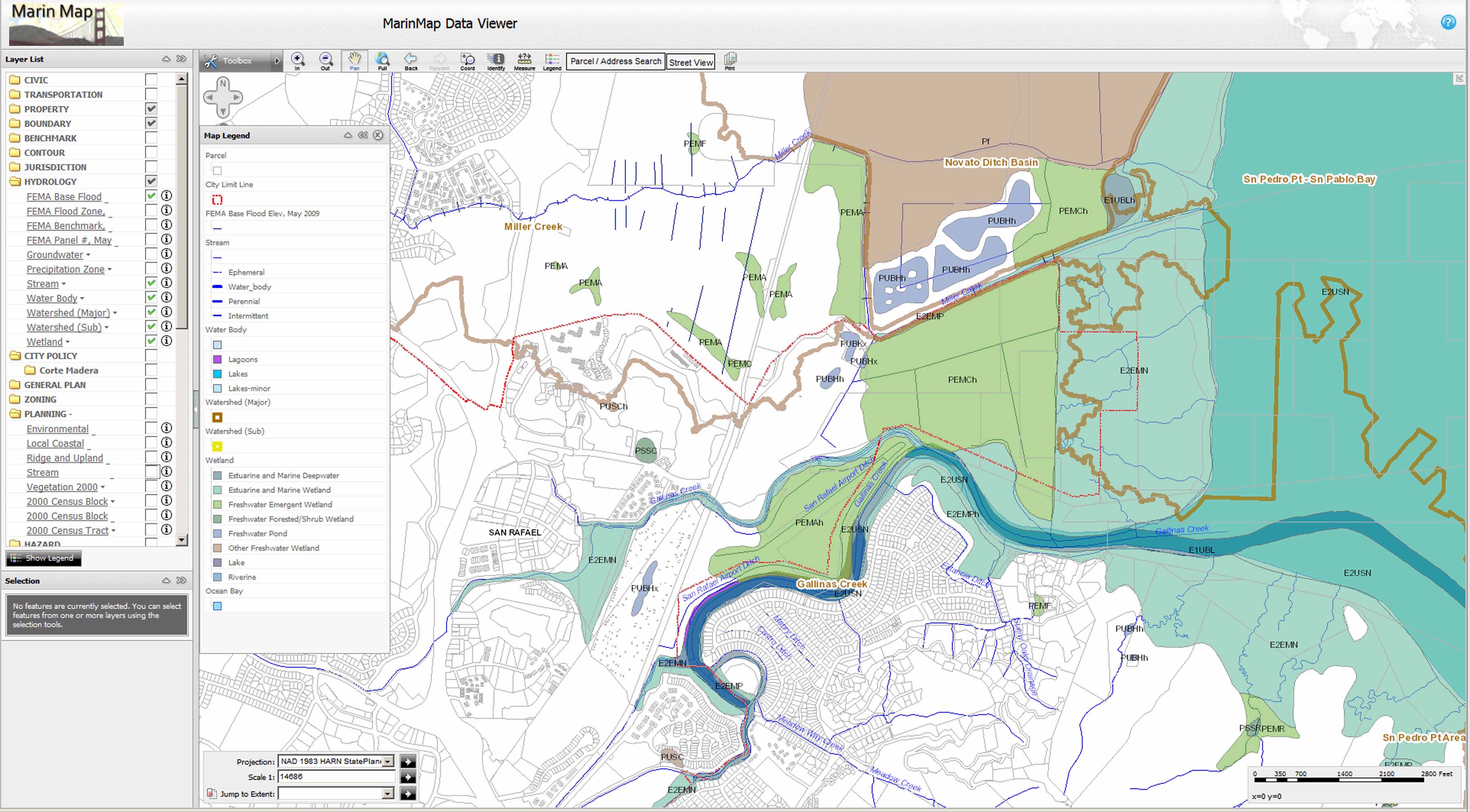Collapse the HYDROLOGY folder
This screenshot has width=1470, height=812.
coord(15,181)
